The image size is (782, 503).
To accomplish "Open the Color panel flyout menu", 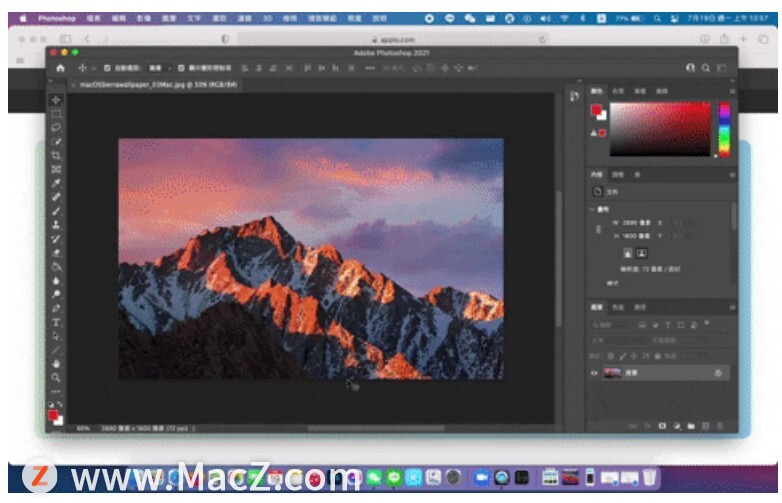I will point(732,91).
